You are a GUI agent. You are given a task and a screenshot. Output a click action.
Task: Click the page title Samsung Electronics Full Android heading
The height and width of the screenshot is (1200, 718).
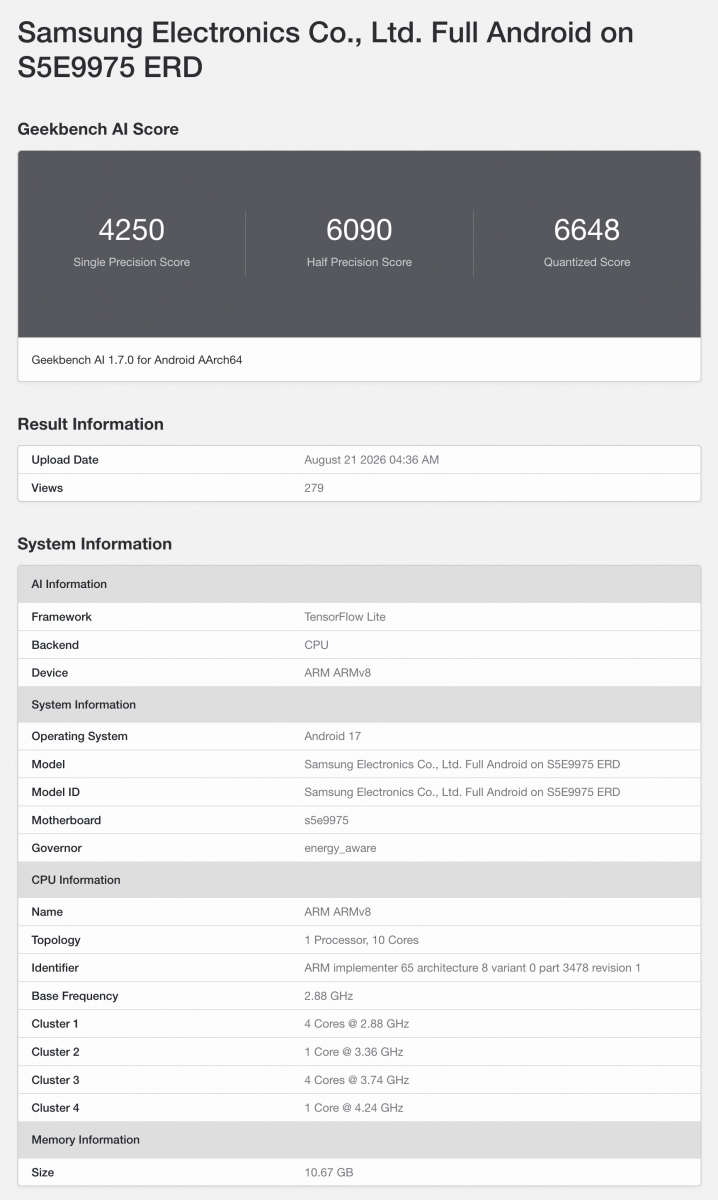(x=326, y=50)
